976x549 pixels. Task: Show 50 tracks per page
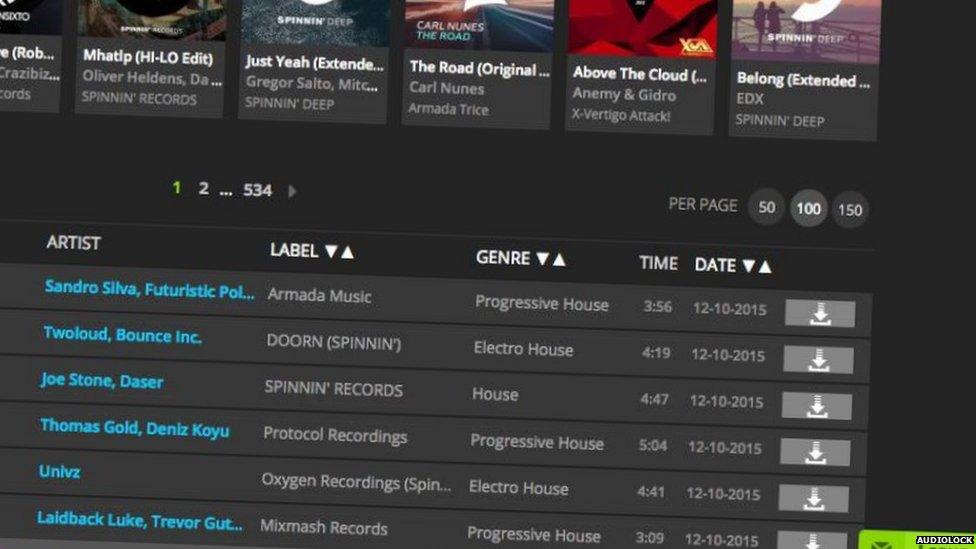(766, 207)
